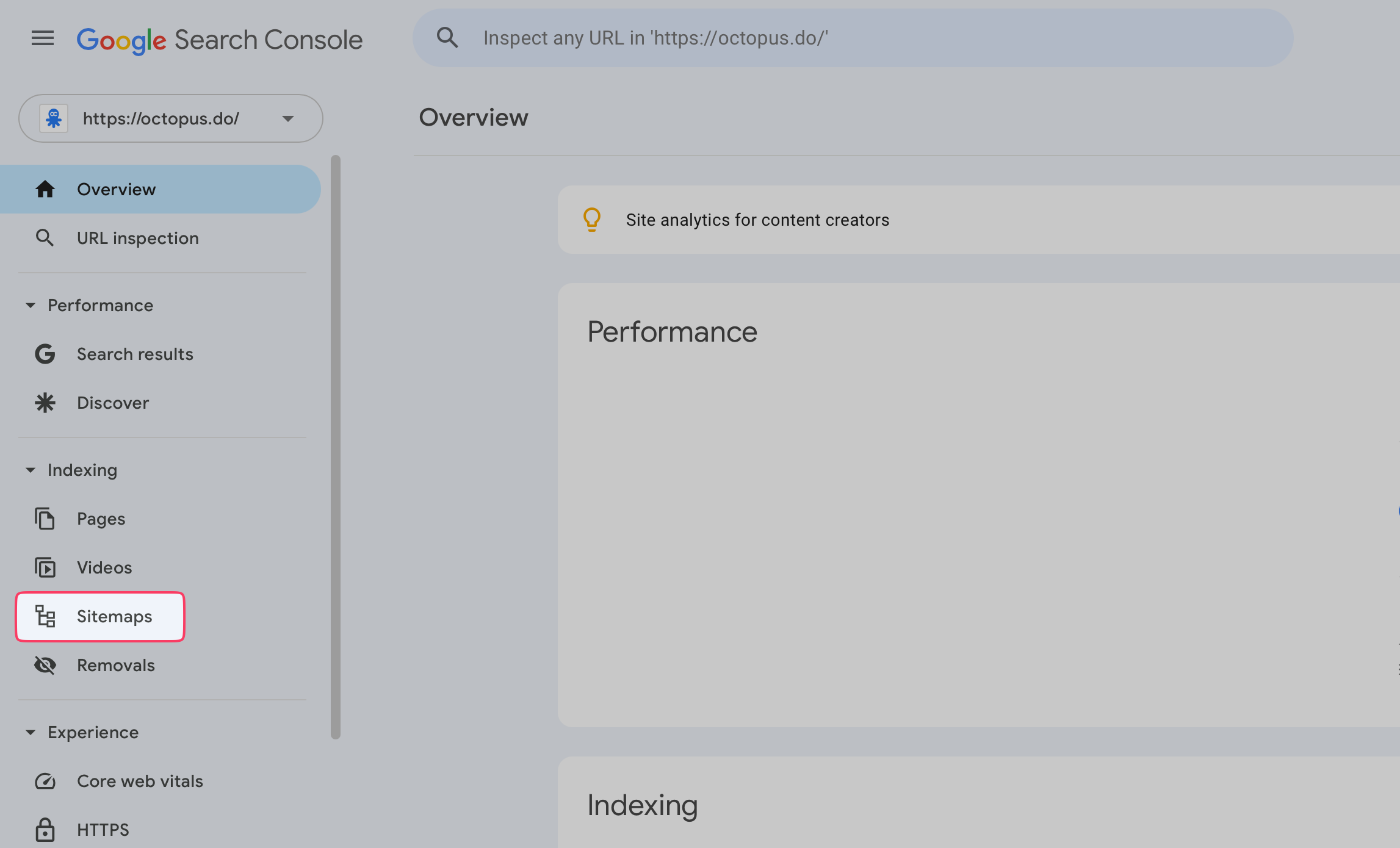The height and width of the screenshot is (848, 1400).
Task: Open 'Site analytics for content creators' tip
Action: (978, 220)
